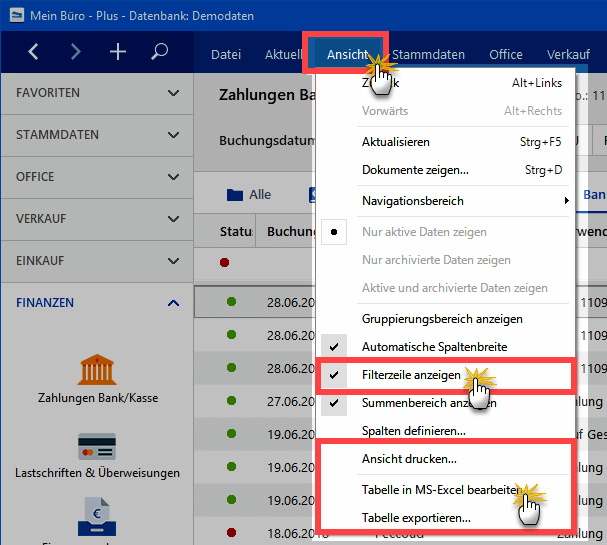Toggle Automatische Spaltenbreite checkmark

point(334,347)
